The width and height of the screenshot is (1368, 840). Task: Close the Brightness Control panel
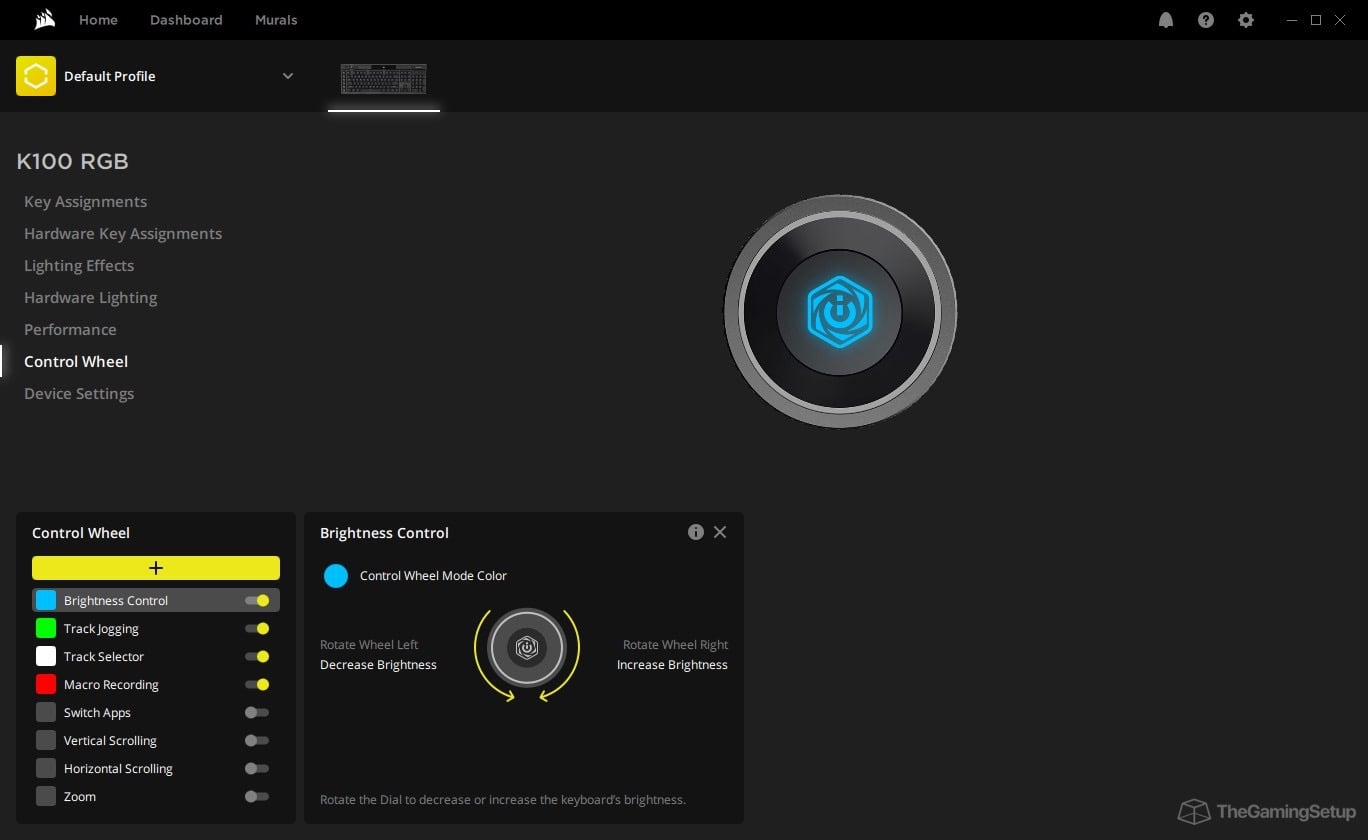tap(720, 532)
